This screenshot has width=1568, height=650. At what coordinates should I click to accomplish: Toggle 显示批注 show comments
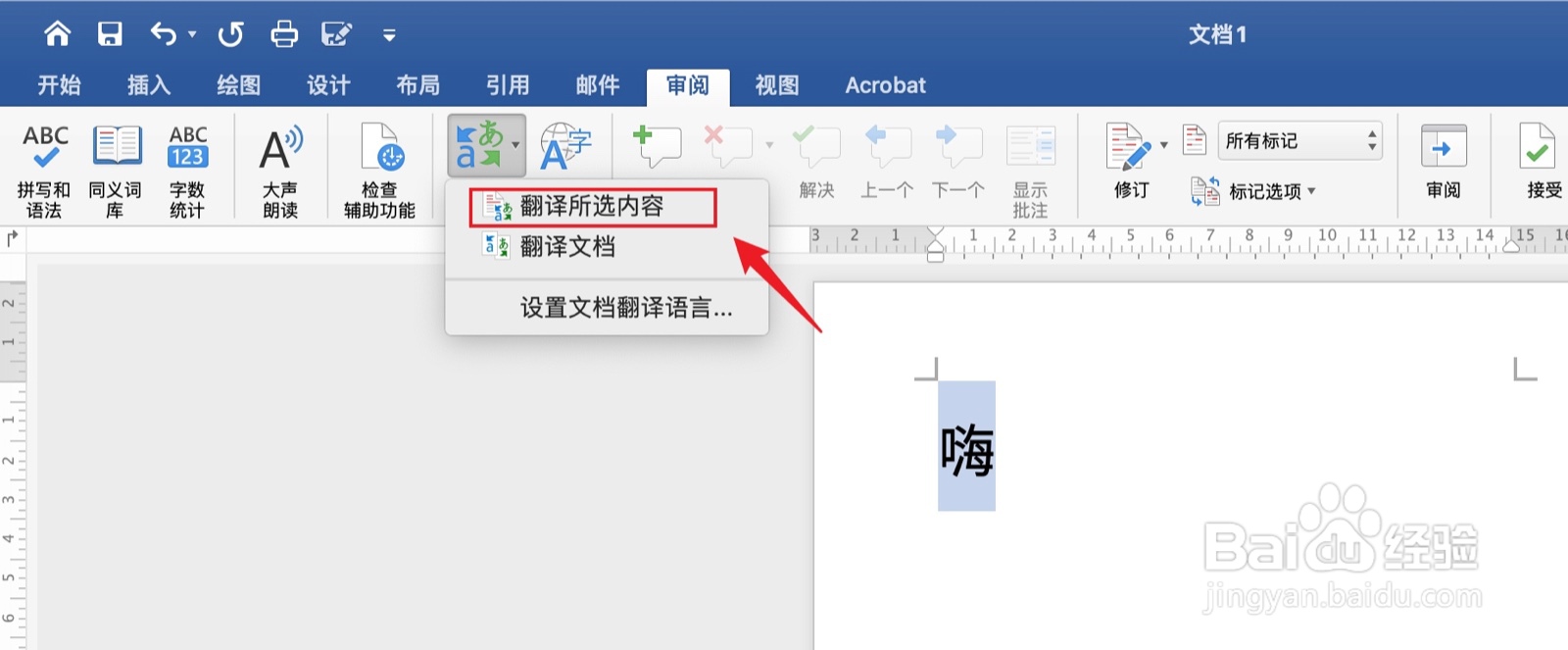1031,172
